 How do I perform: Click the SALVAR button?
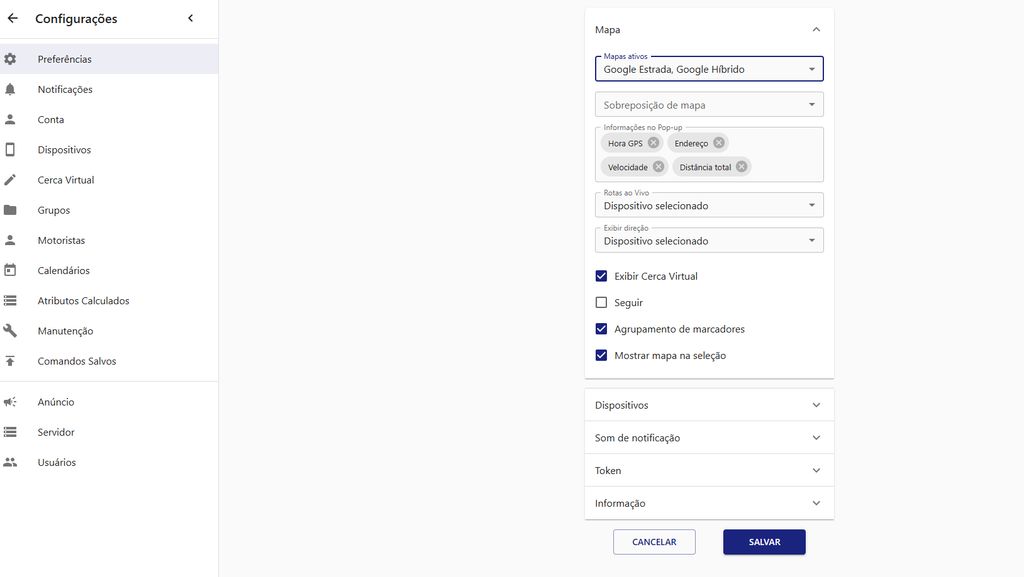click(764, 542)
